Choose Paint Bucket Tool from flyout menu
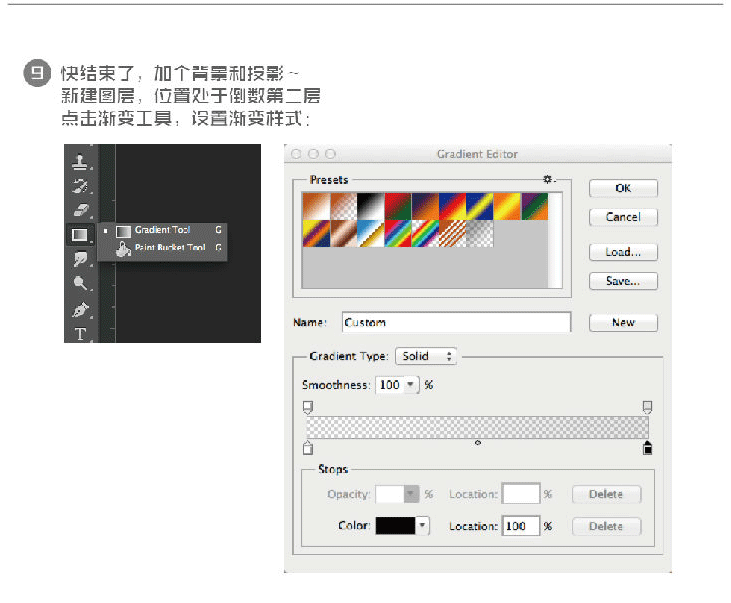This screenshot has width=731, height=603. coord(162,248)
